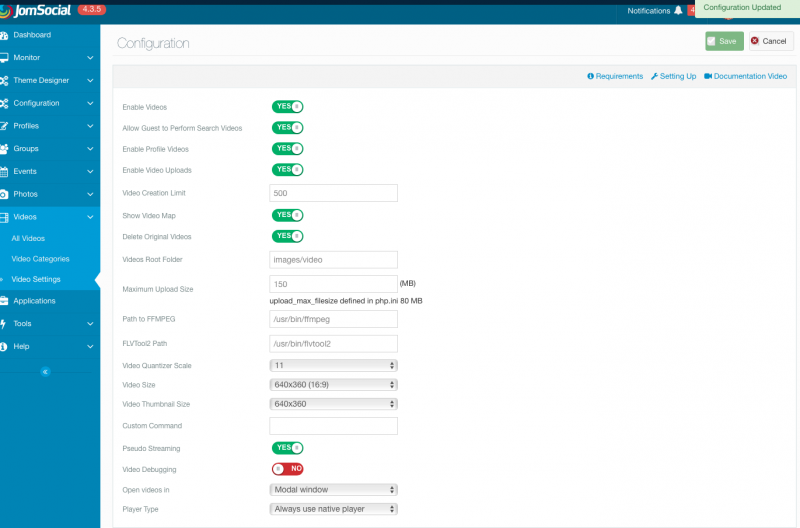This screenshot has width=800, height=528.
Task: Expand the Groups menu chevron
Action: click(x=90, y=149)
